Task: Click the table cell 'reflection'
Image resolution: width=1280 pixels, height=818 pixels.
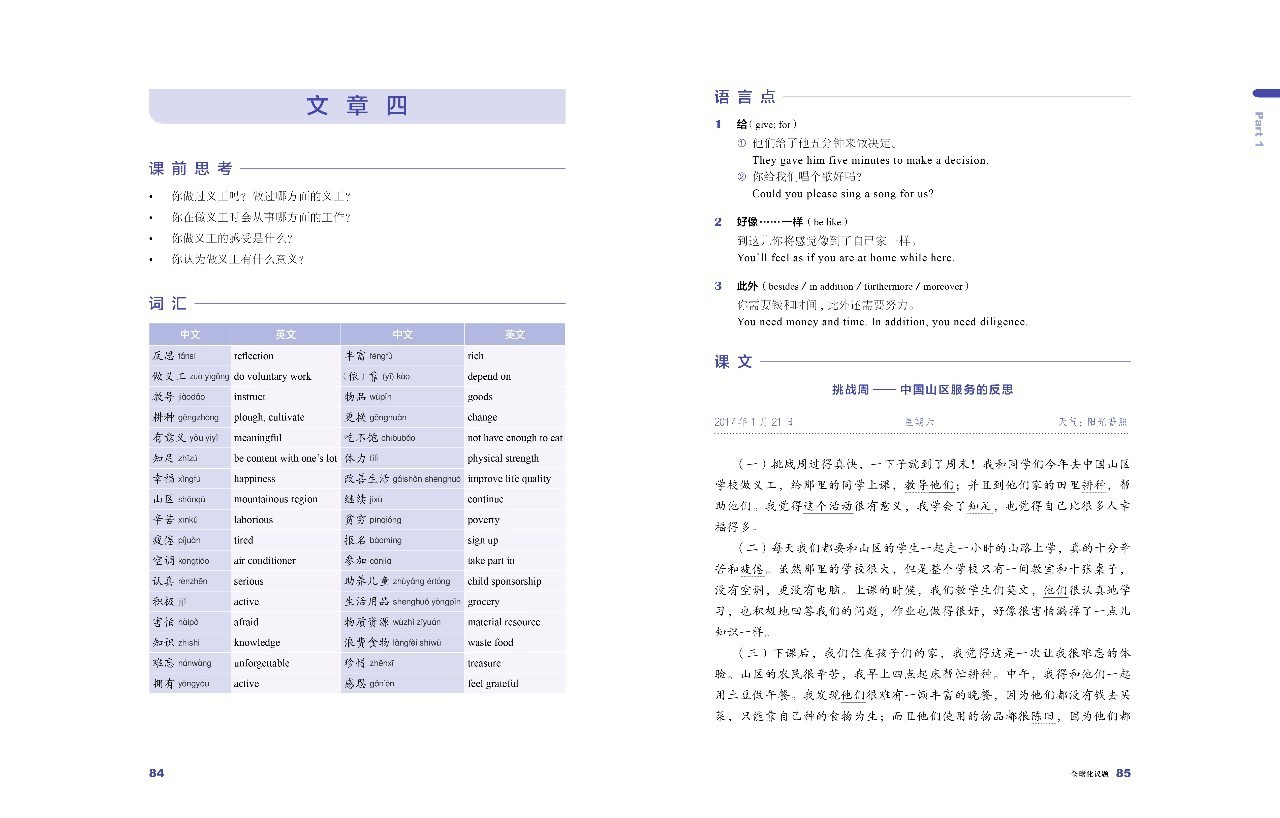Action: [285, 356]
